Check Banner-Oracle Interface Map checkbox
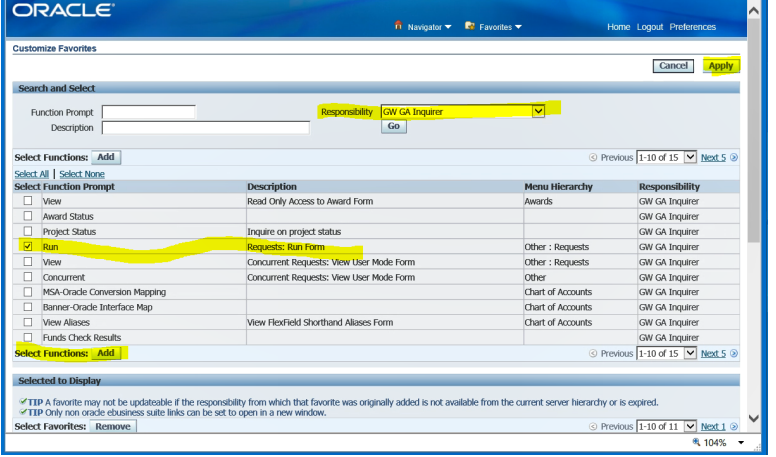Screen dimensions: 776x457 coord(28,307)
